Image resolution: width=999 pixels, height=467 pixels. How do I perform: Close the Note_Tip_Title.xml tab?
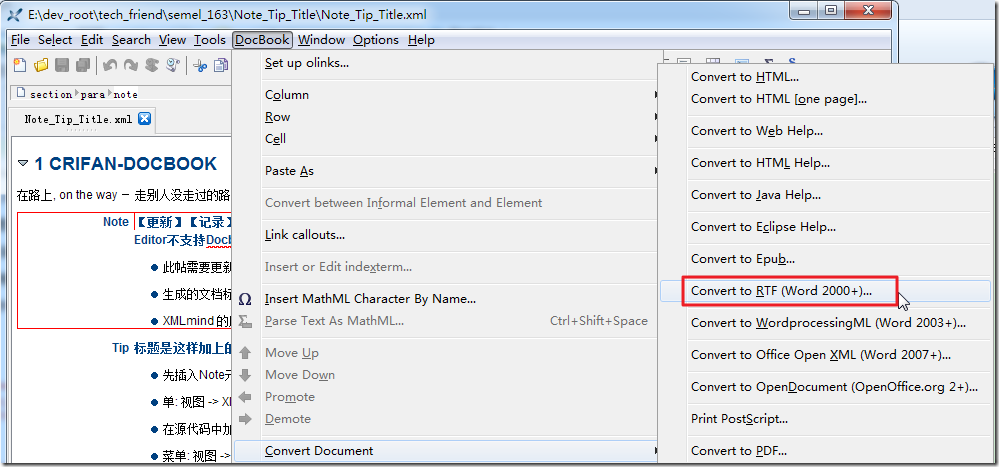click(144, 119)
